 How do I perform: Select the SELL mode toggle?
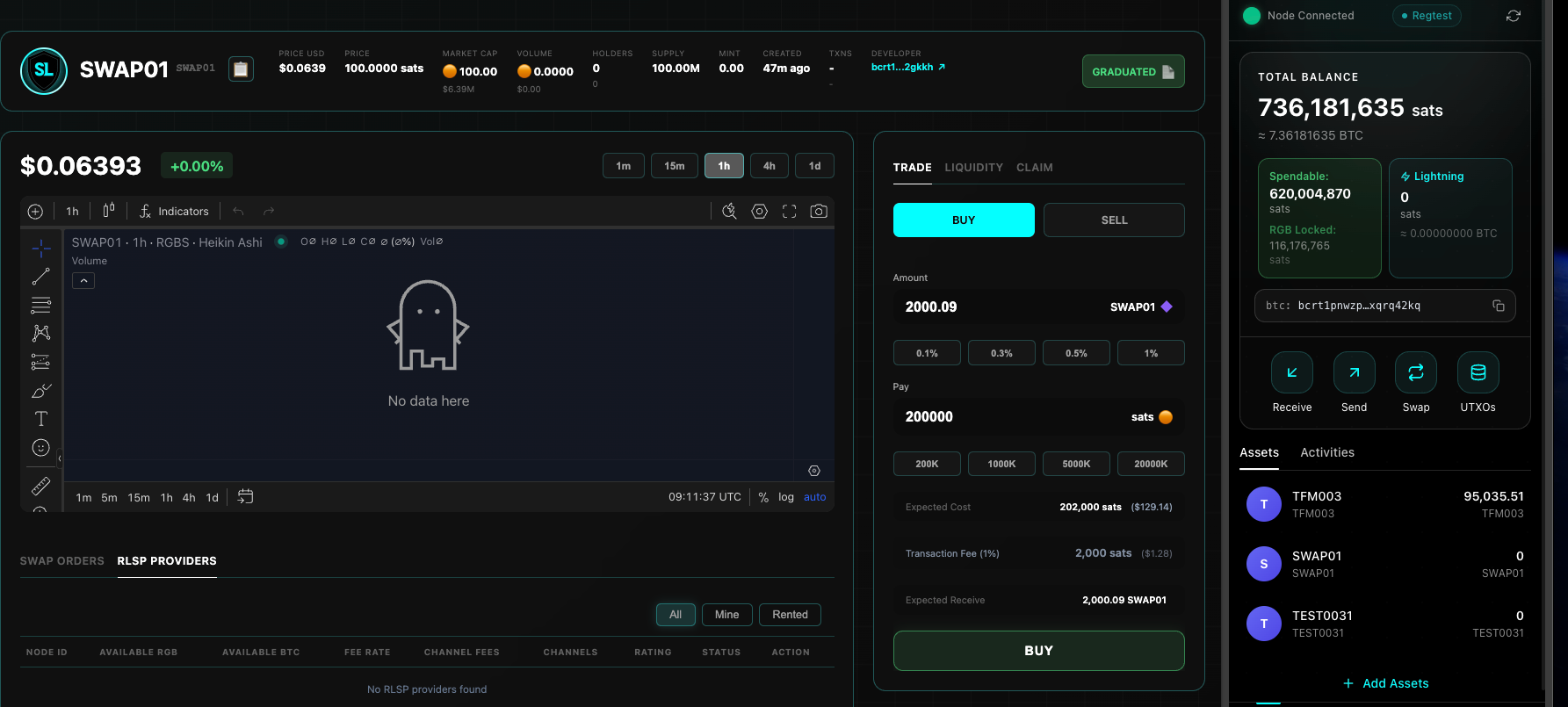(1114, 220)
